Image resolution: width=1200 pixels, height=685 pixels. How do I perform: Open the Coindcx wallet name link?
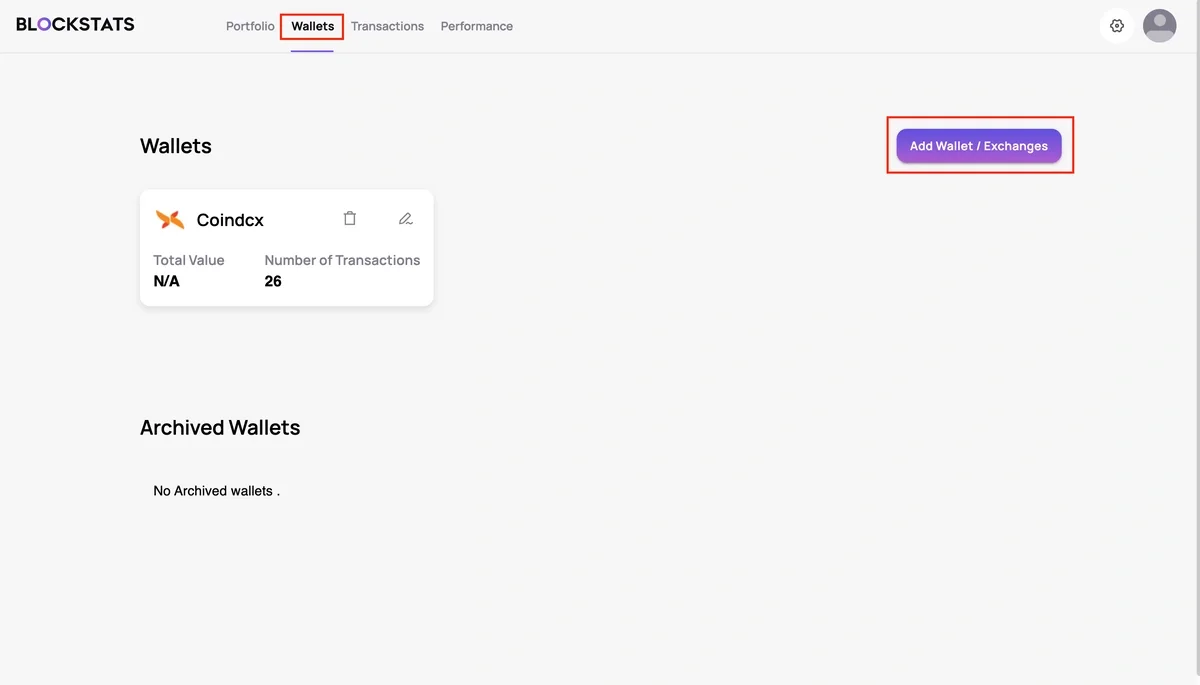tap(230, 219)
